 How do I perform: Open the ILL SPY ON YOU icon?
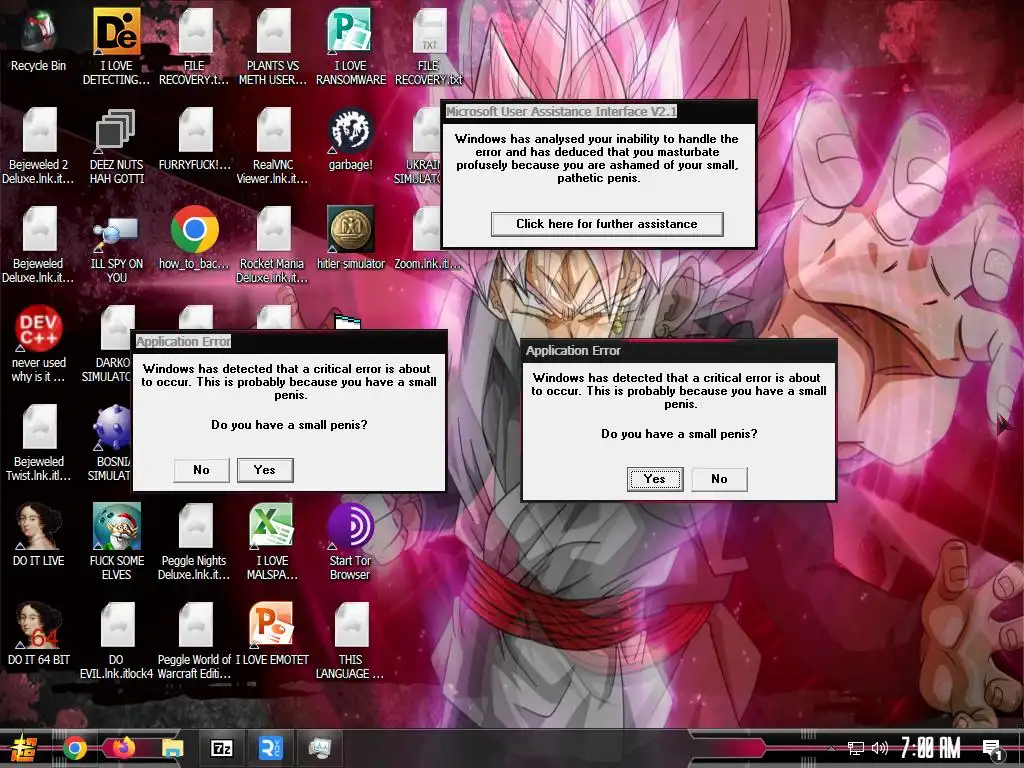click(116, 232)
